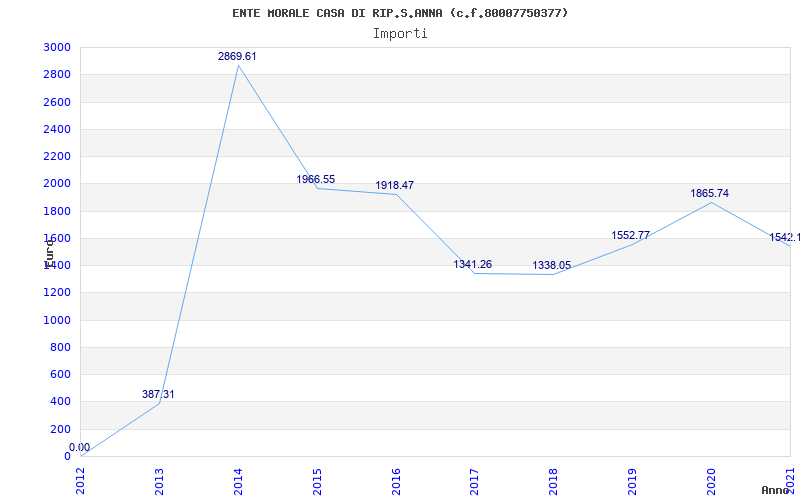Select the 1800 y-axis tick label
800x500 pixels.
click(57, 211)
